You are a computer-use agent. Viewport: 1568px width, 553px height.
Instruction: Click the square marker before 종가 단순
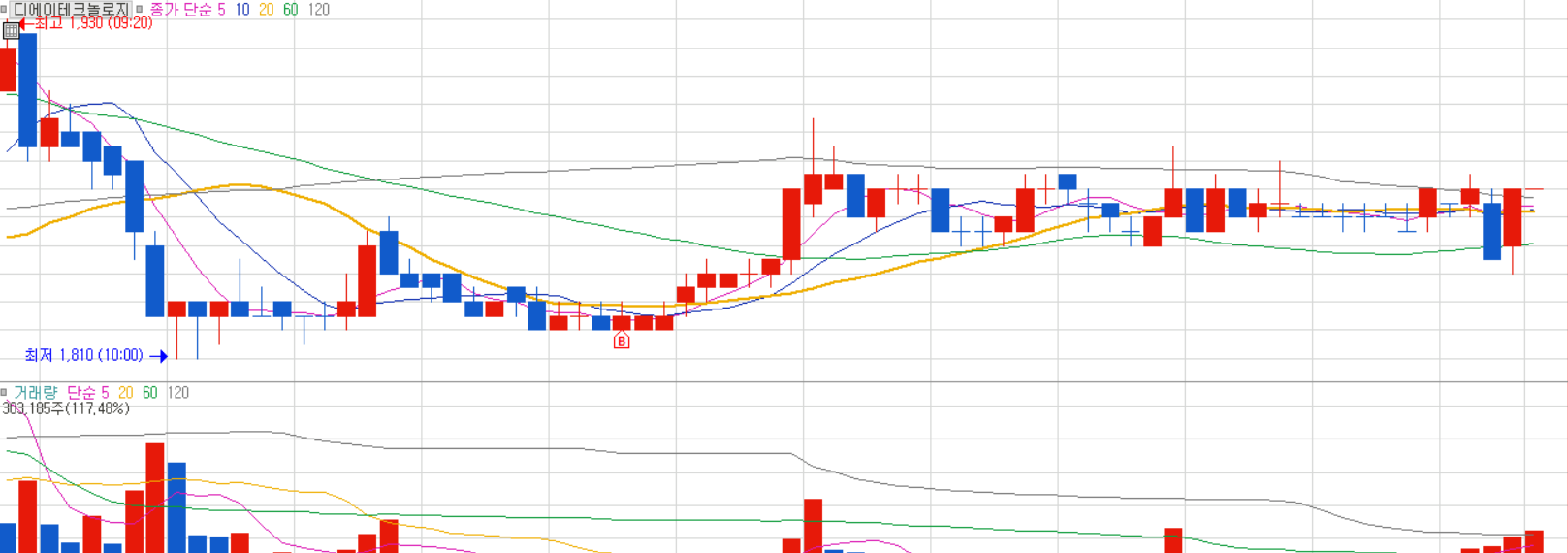click(x=140, y=9)
